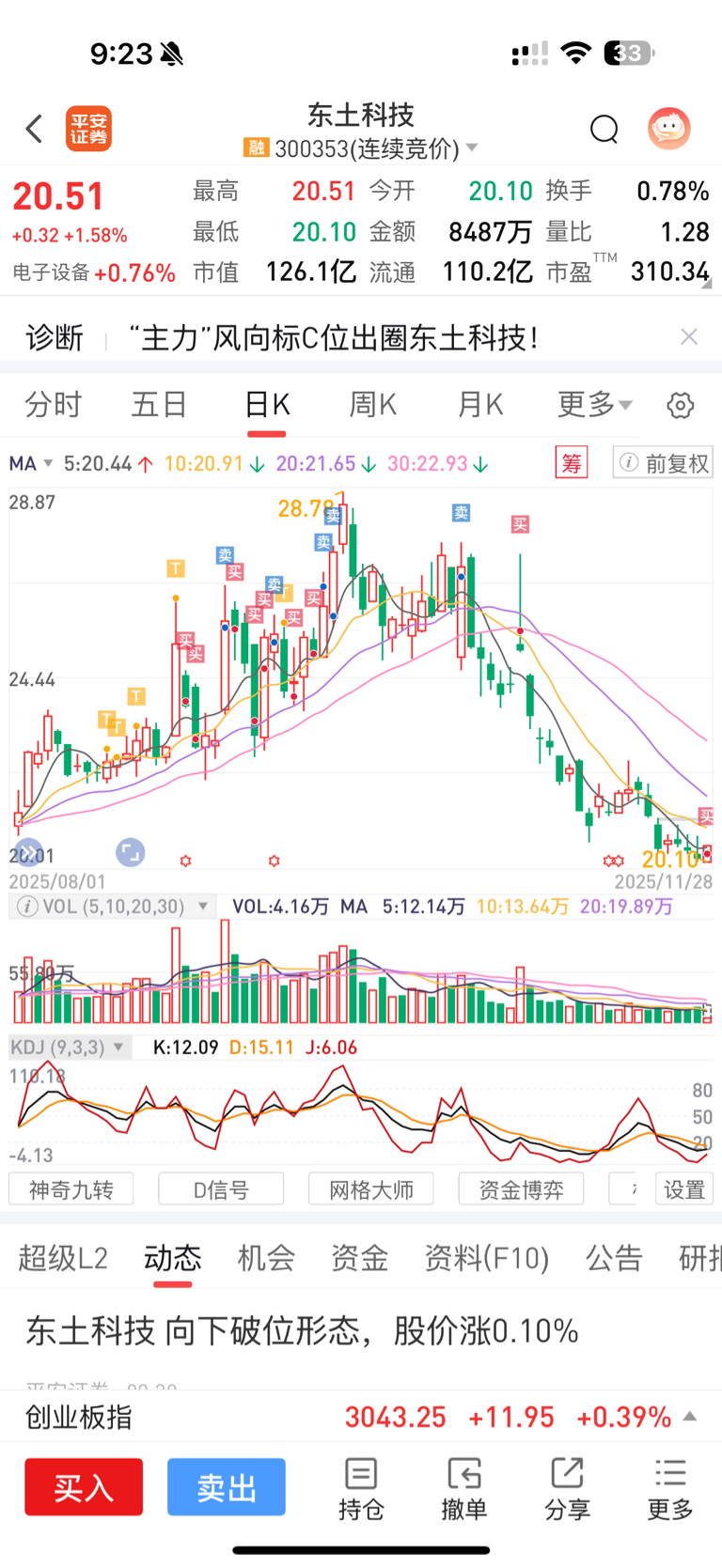Tap the 2025/08/01 start date label

[57, 882]
